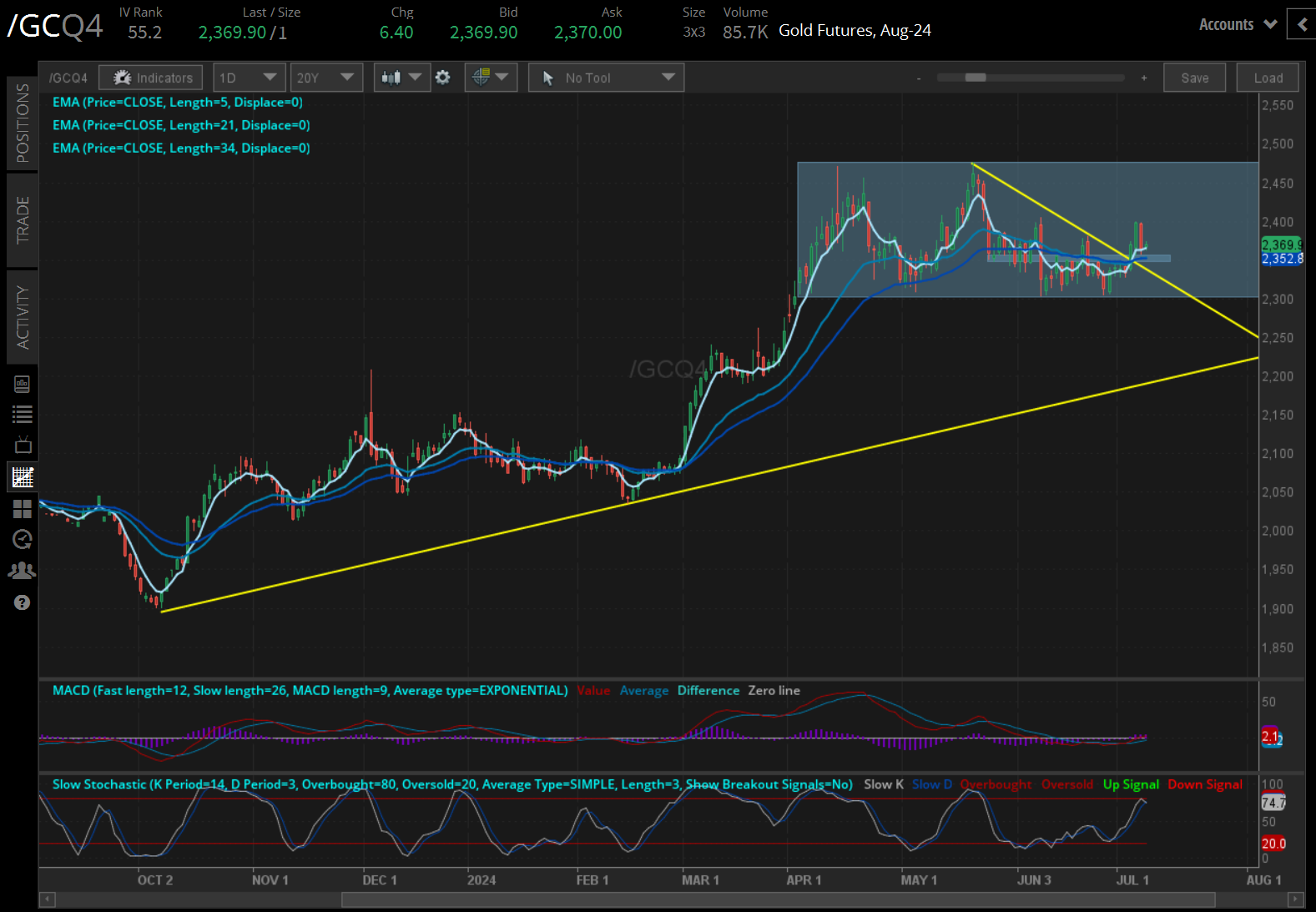The width and height of the screenshot is (1316, 912).
Task: Open the candlestick chart type selector
Action: [401, 78]
